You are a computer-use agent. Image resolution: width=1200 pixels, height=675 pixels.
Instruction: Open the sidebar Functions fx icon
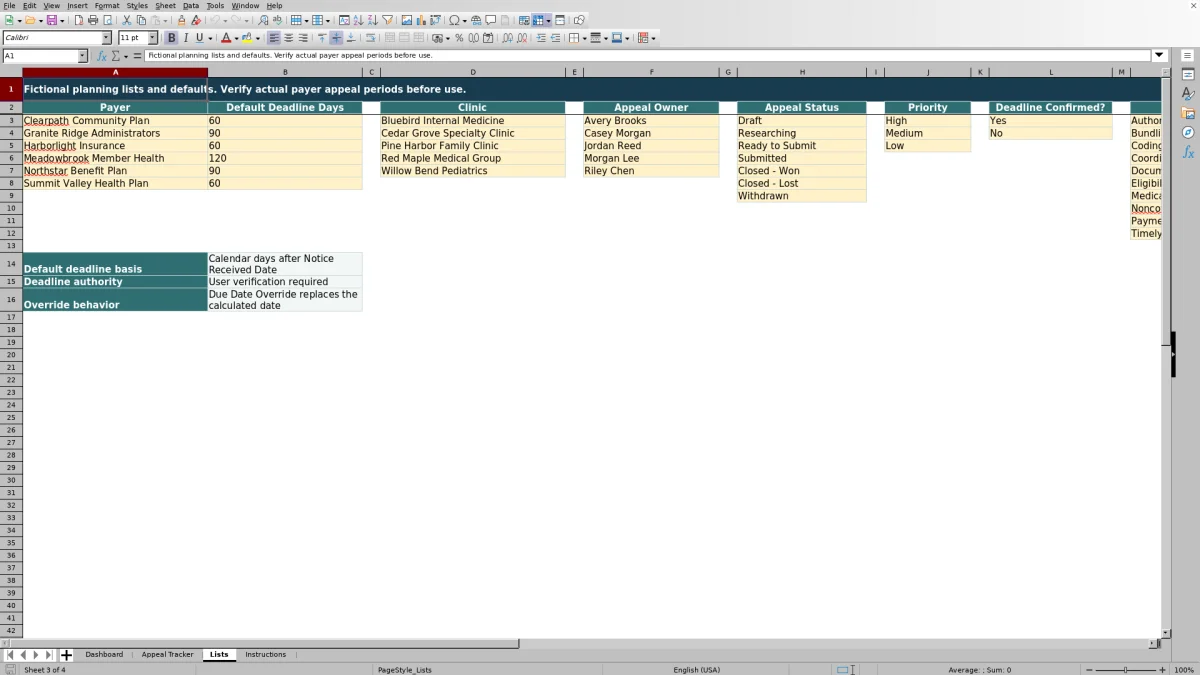pyautogui.click(x=1188, y=152)
